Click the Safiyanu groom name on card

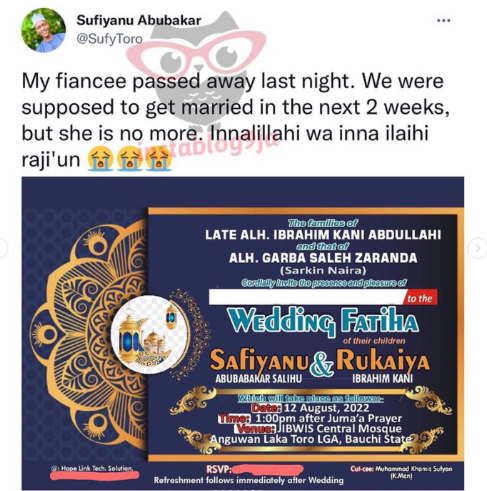[259, 361]
